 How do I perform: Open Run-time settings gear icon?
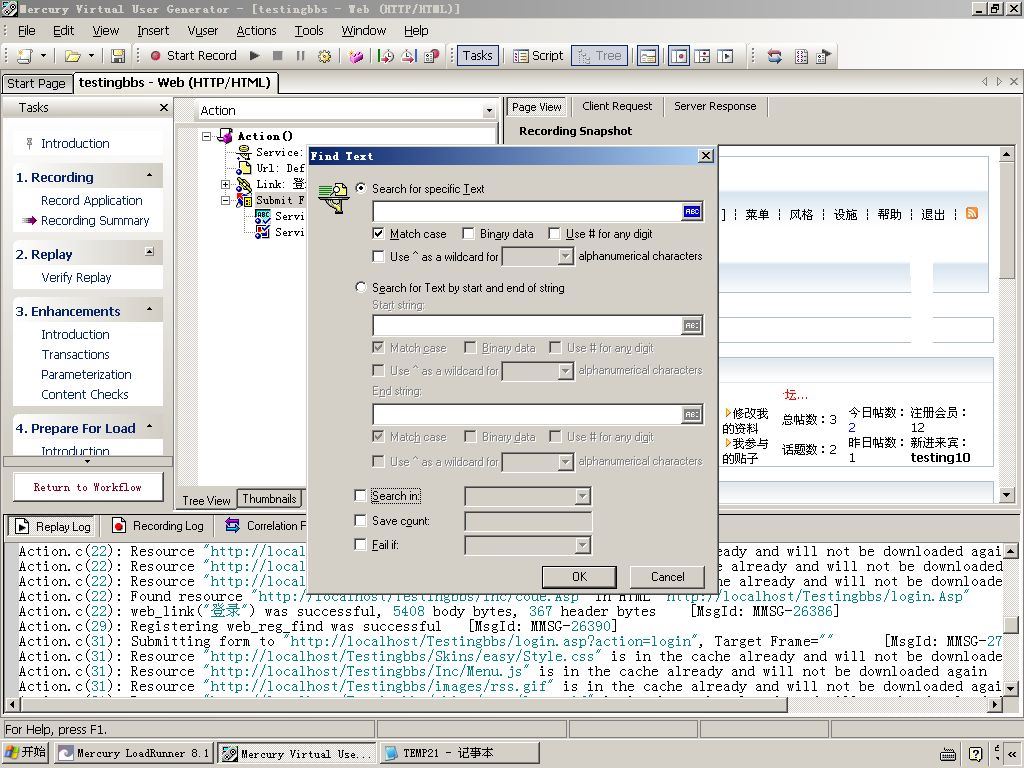(324, 56)
